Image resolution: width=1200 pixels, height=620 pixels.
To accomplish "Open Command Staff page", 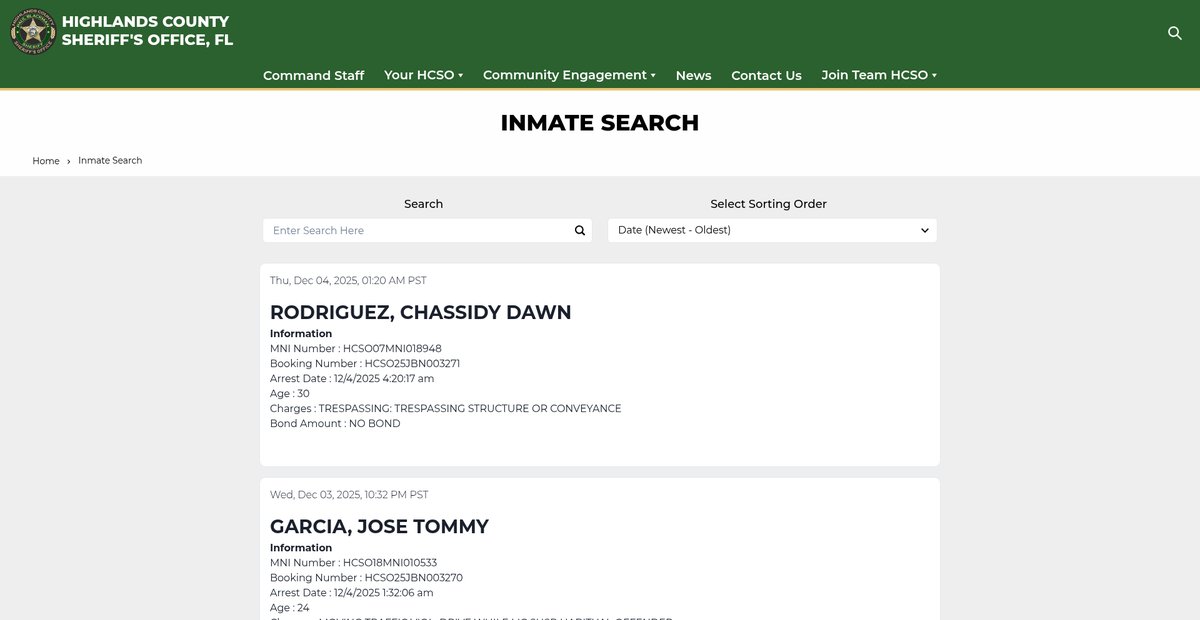I will [x=313, y=75].
